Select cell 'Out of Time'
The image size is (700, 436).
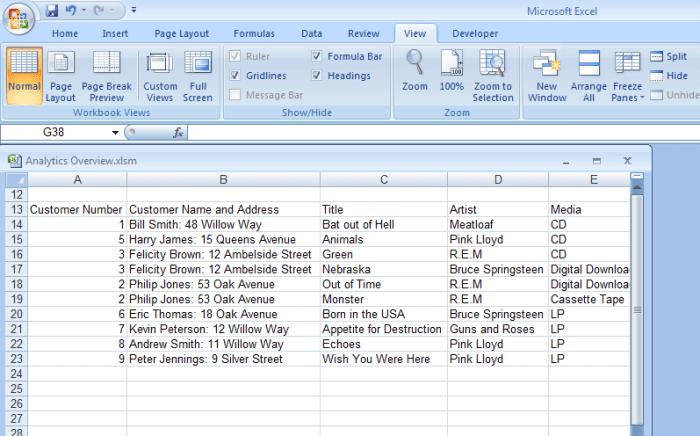[383, 284]
